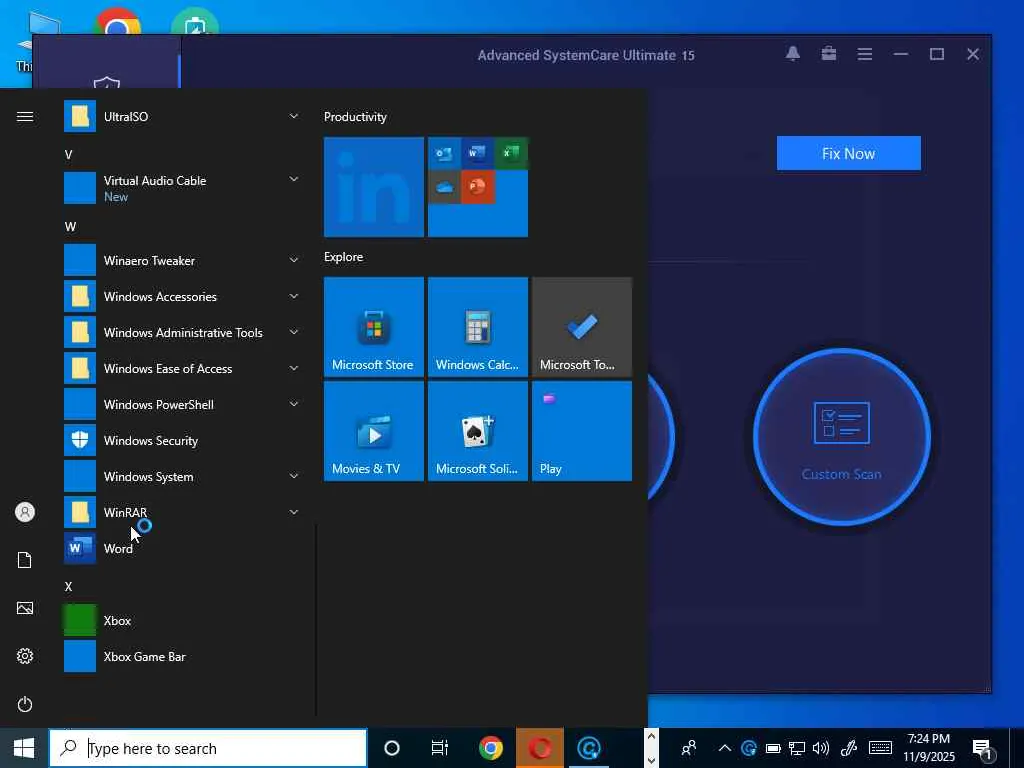Open the network tray icon
This screenshot has height=768, width=1024.
(797, 748)
